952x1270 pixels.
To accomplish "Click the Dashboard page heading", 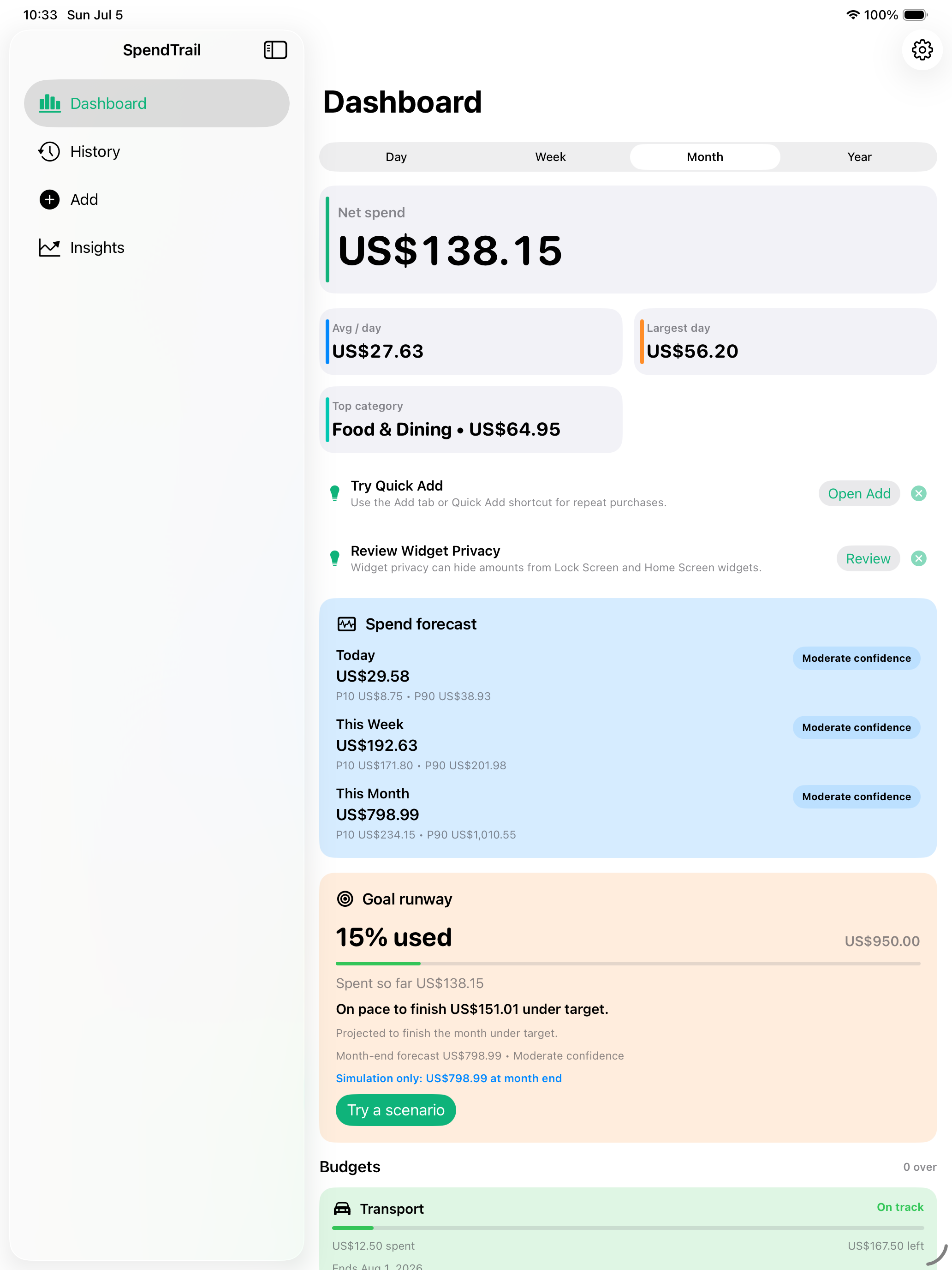I will click(402, 102).
